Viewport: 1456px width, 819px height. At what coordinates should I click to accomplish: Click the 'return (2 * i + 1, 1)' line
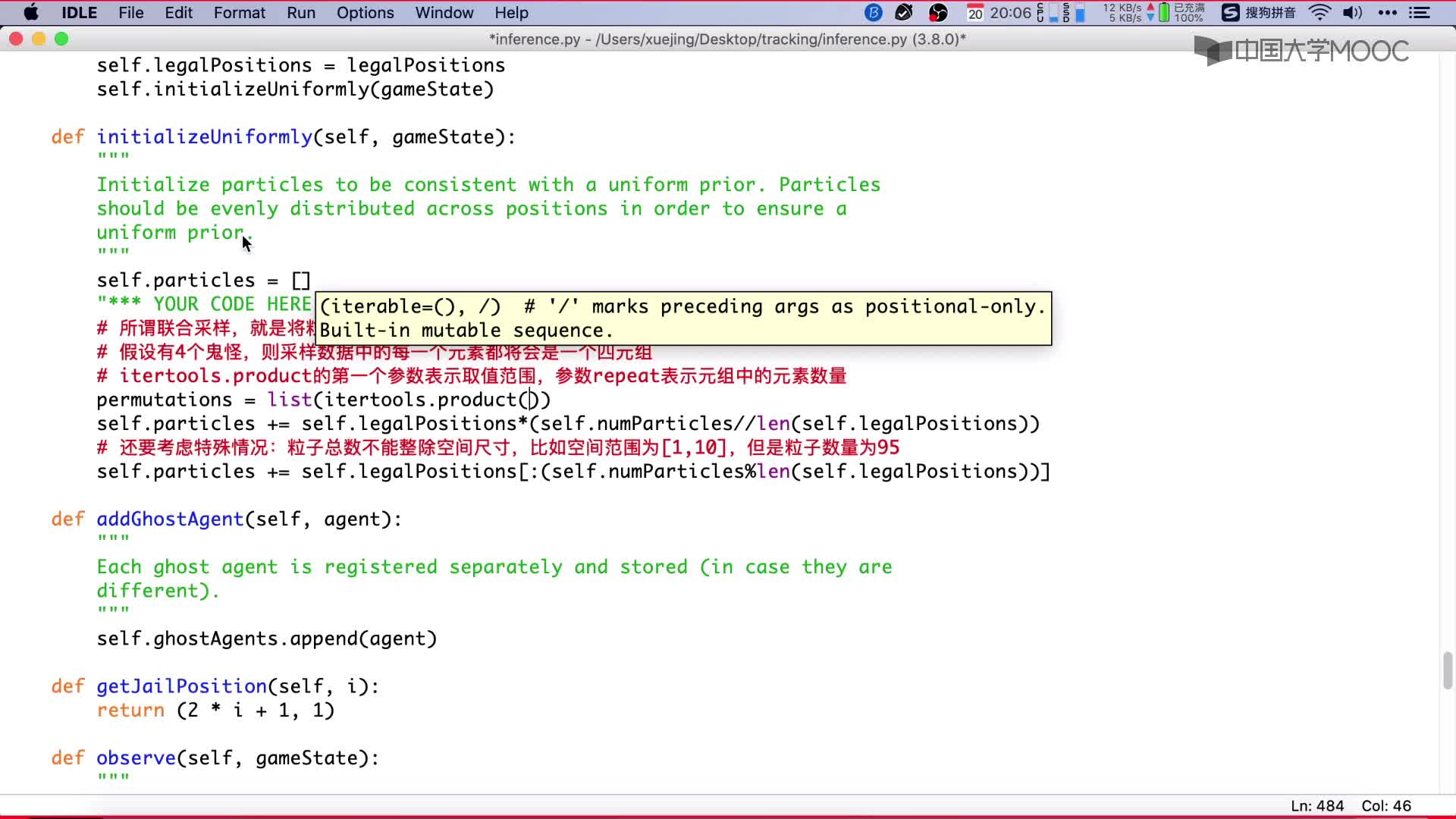pyautogui.click(x=215, y=711)
